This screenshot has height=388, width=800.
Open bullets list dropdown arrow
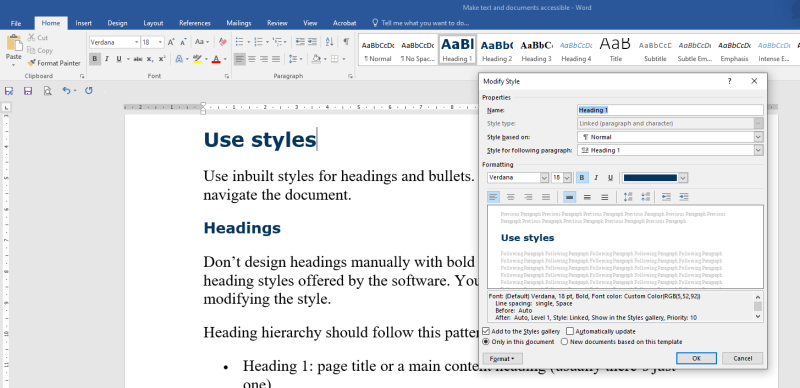tap(248, 42)
